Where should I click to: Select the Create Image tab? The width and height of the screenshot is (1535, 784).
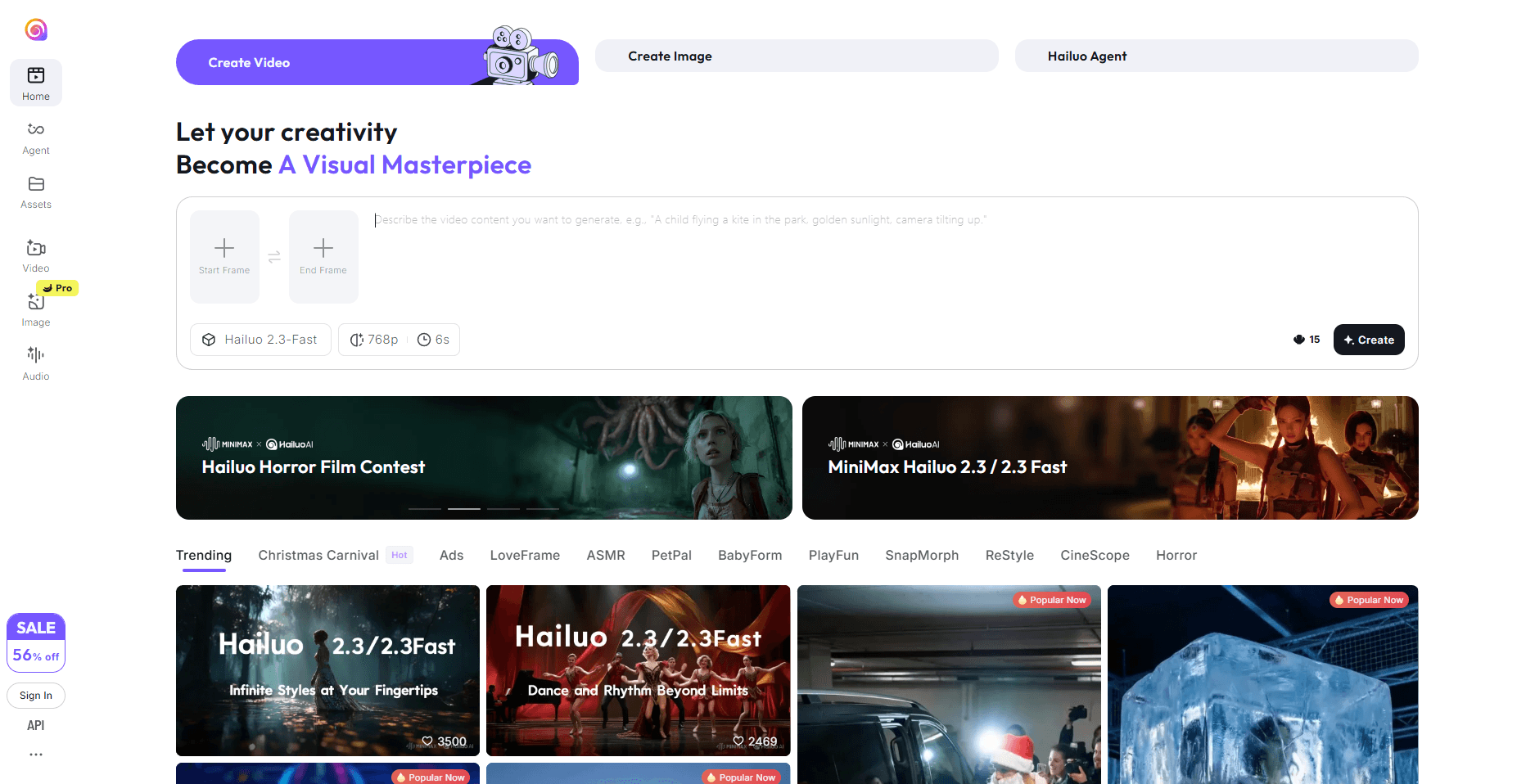(x=797, y=56)
